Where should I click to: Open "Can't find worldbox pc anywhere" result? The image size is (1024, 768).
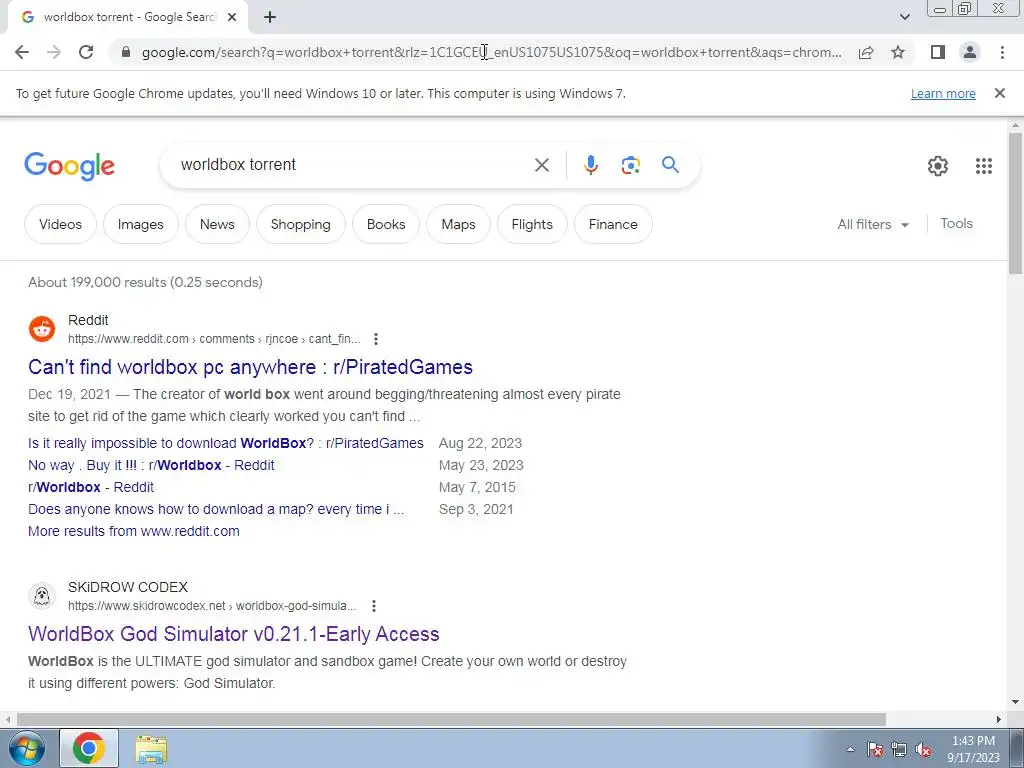[250, 367]
